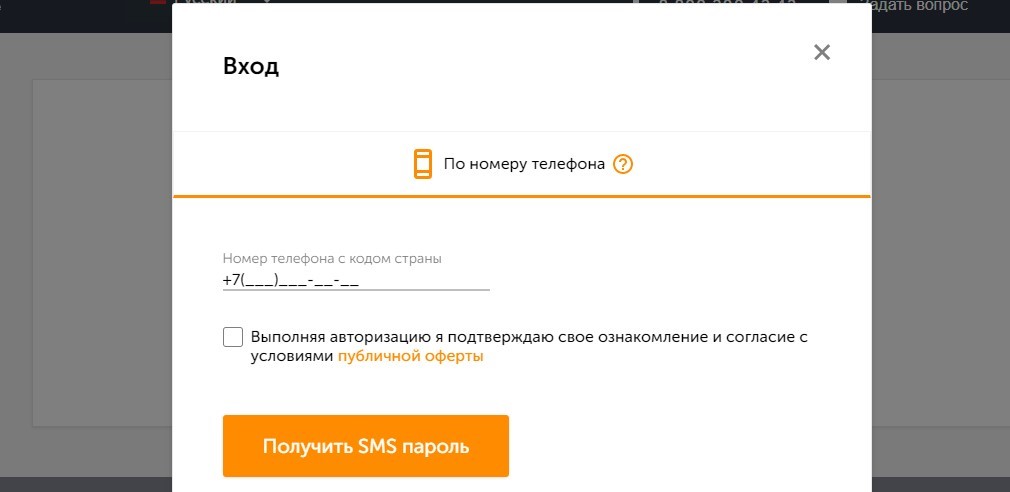Screen dimensions: 1010x492
Task: Click the hotline phone number in header
Action: [727, 4]
